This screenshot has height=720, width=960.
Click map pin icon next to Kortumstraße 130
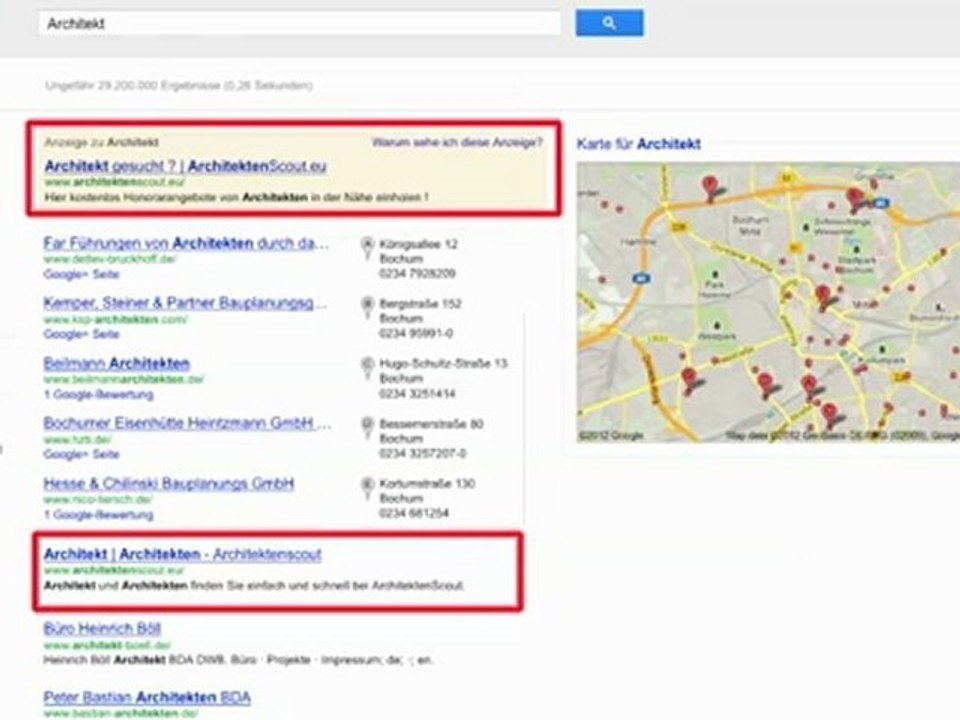coord(367,487)
